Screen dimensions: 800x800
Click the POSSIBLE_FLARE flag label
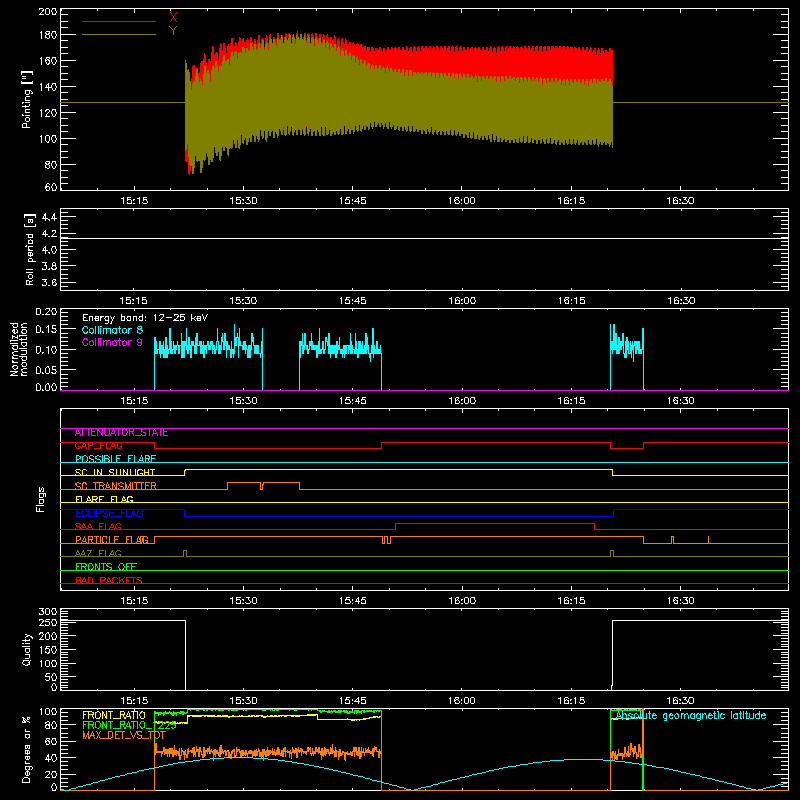tap(115, 459)
